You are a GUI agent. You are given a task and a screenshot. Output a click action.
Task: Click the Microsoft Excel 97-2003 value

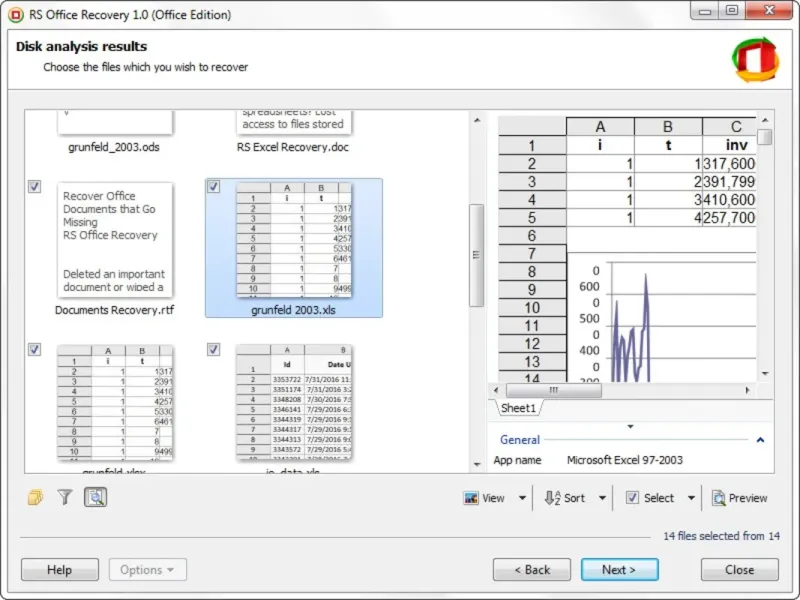click(x=624, y=460)
